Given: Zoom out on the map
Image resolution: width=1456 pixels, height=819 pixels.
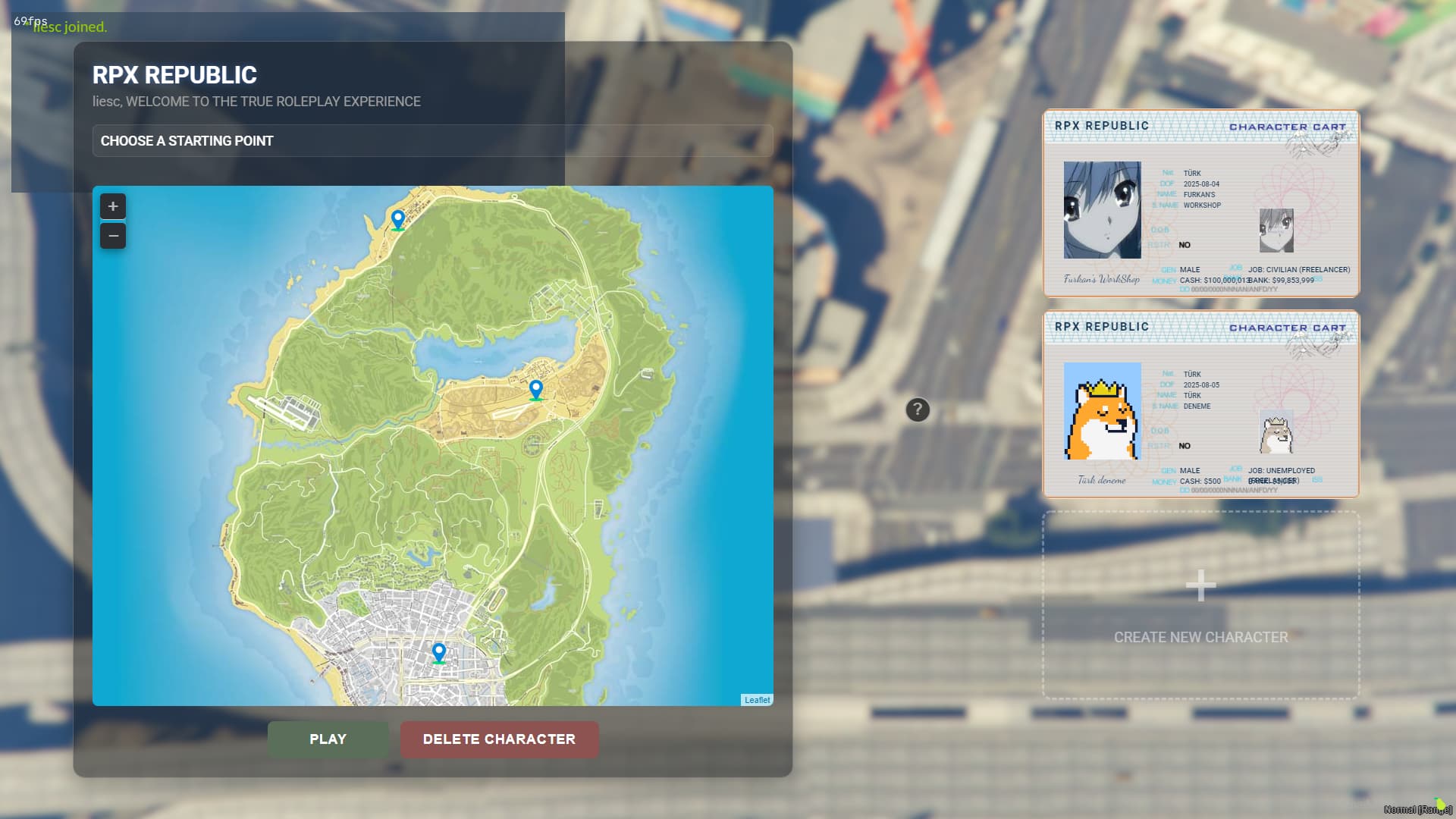Looking at the screenshot, I should [113, 236].
